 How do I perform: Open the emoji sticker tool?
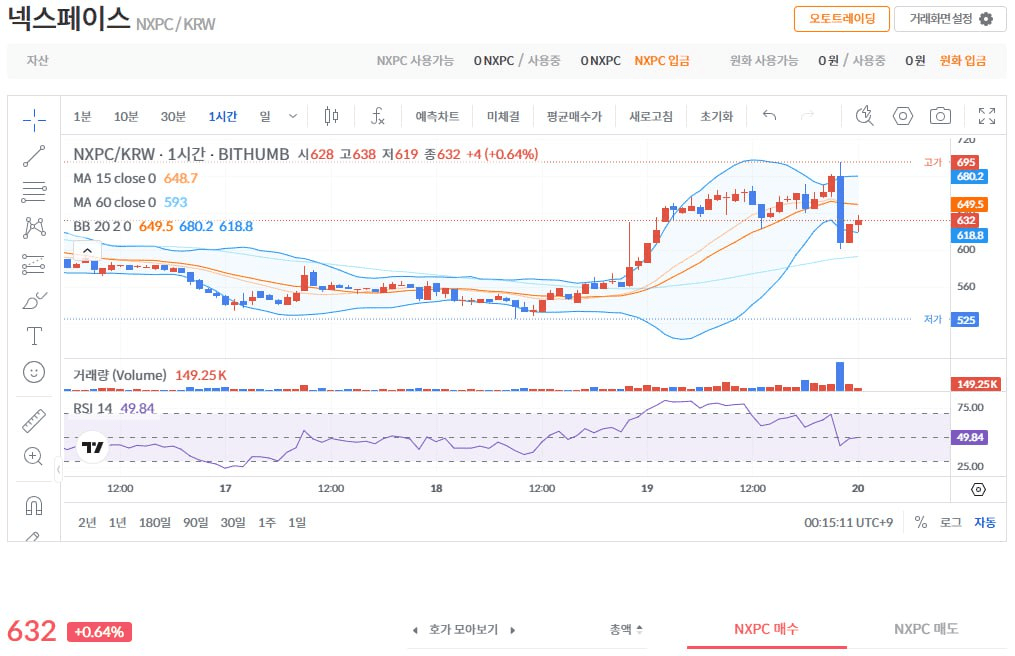[x=34, y=372]
